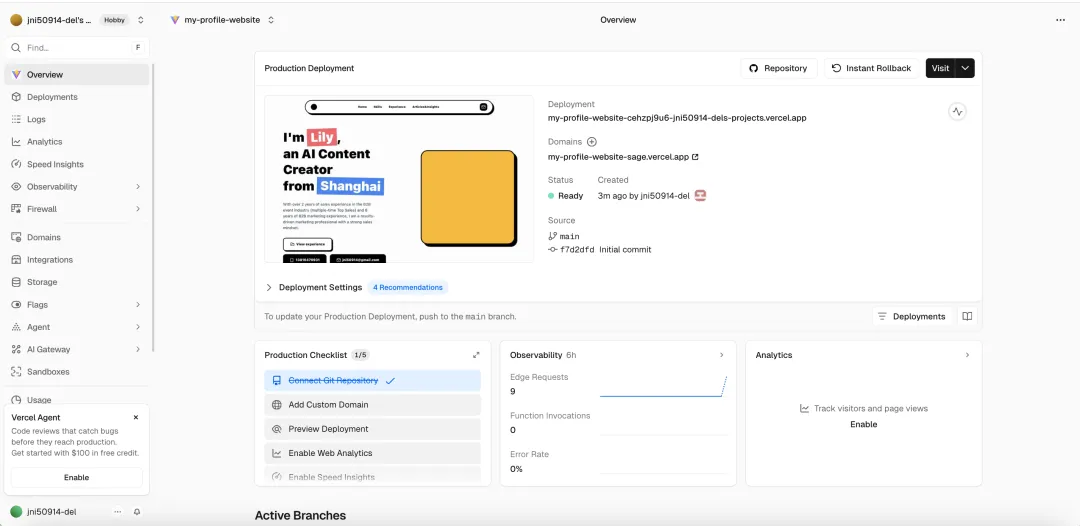Enable the Vercel Agent promo
The height and width of the screenshot is (526, 1080).
click(76, 478)
